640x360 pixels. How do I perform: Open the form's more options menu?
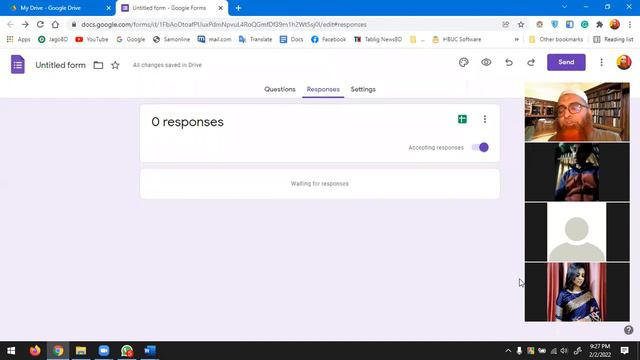pos(601,62)
